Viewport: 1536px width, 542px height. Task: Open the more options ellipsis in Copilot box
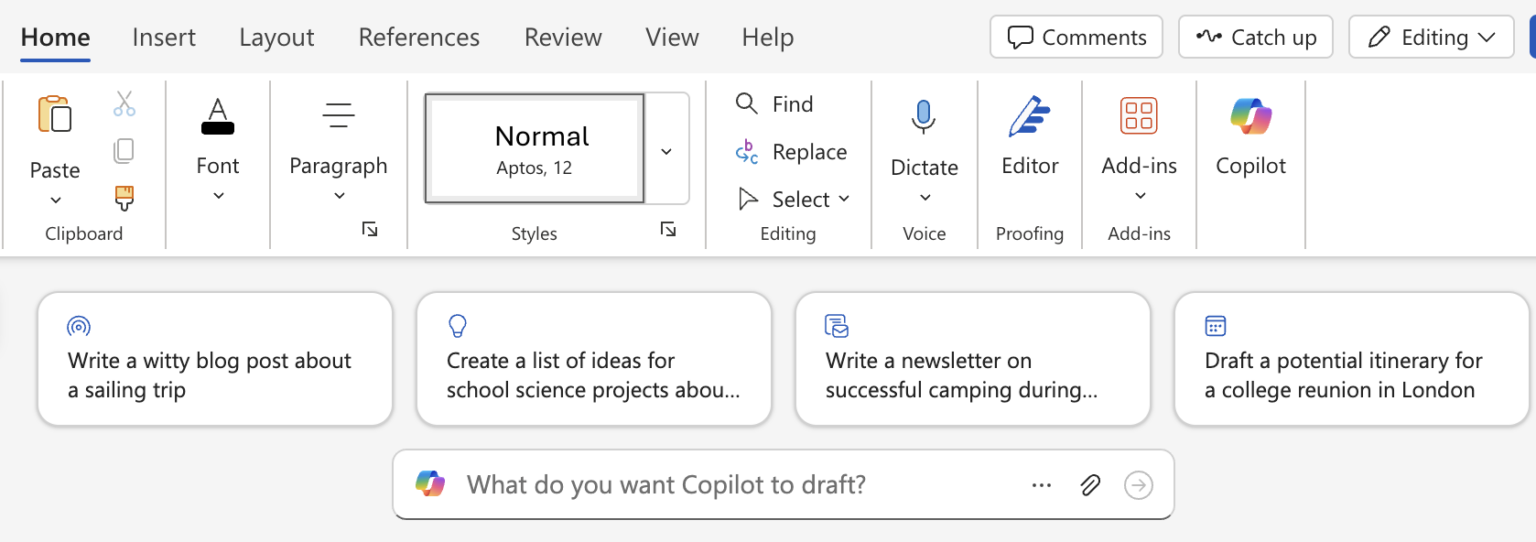[1041, 485]
